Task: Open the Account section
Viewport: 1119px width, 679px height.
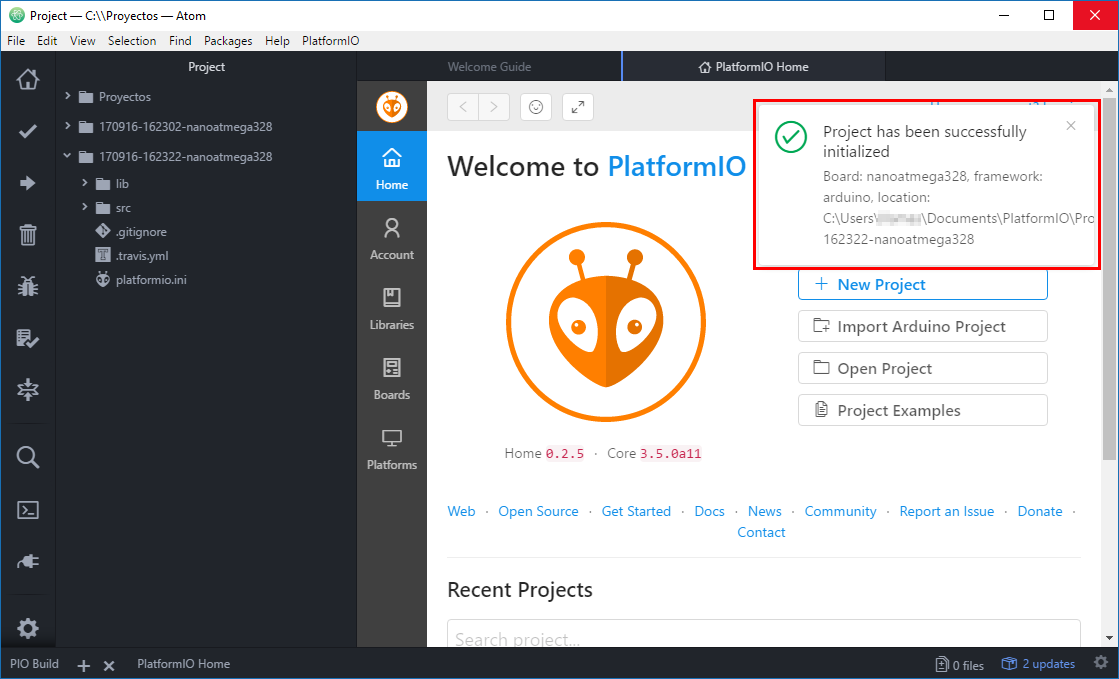Action: coord(392,238)
